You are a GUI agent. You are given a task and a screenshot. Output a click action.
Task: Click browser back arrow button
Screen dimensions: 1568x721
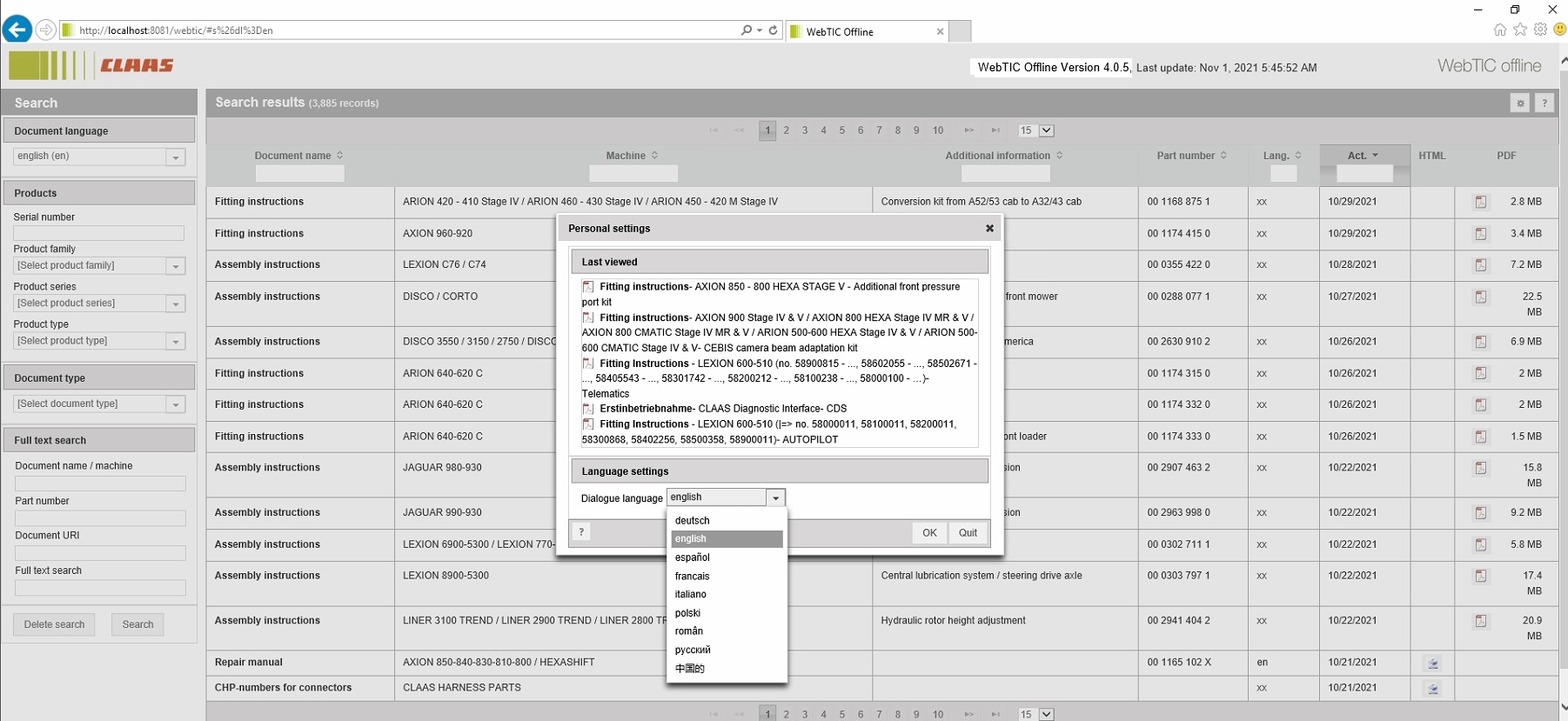17,30
